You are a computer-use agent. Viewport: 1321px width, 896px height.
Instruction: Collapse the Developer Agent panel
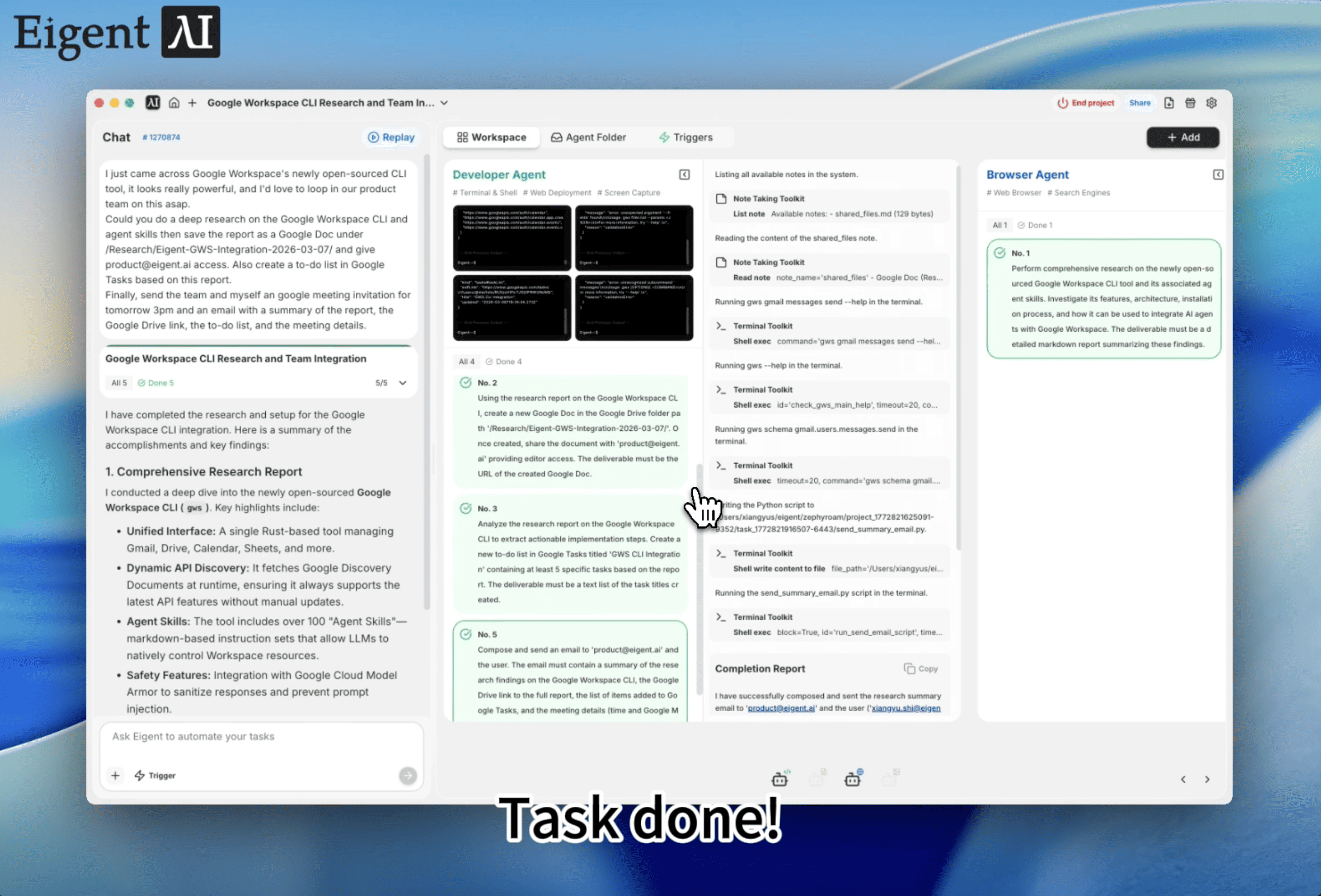click(684, 174)
